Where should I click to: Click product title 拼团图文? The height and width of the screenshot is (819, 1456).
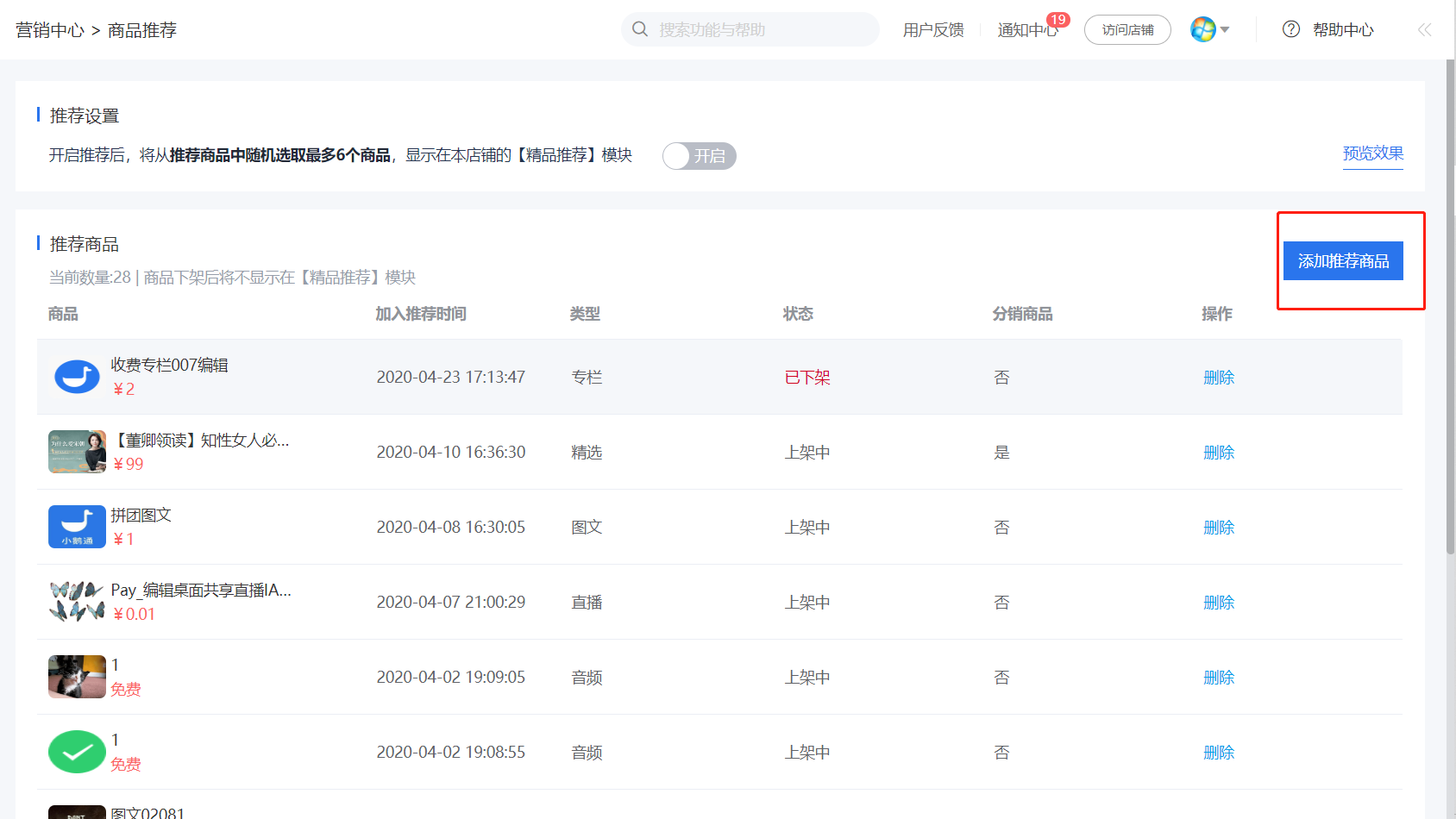pos(141,515)
